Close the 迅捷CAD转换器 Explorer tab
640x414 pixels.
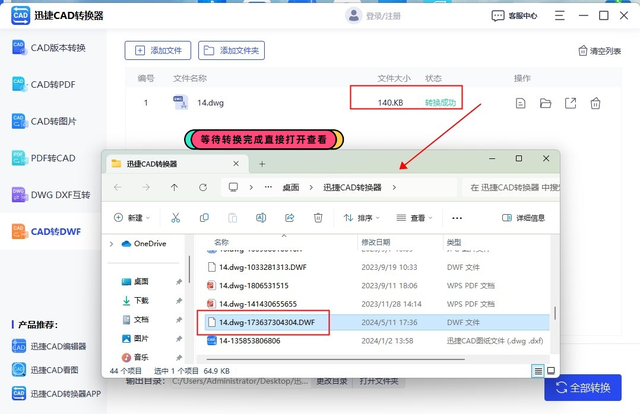[236, 164]
